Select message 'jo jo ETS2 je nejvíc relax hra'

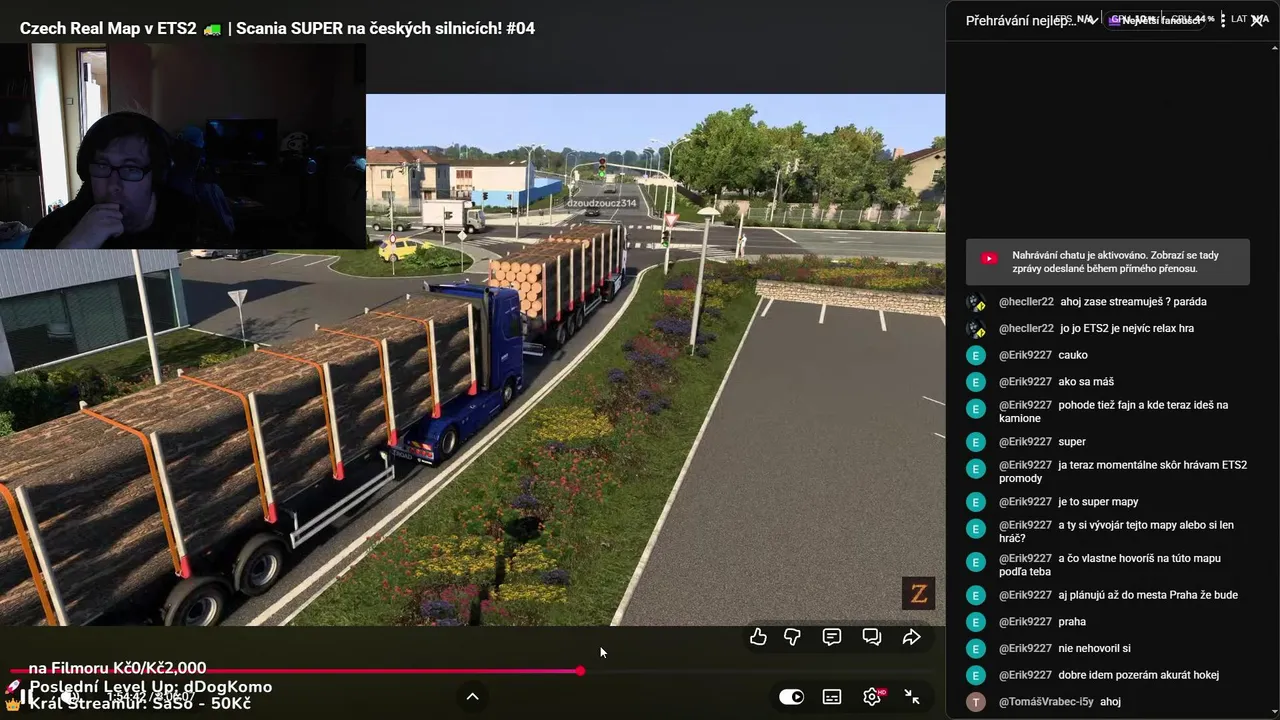(1127, 329)
